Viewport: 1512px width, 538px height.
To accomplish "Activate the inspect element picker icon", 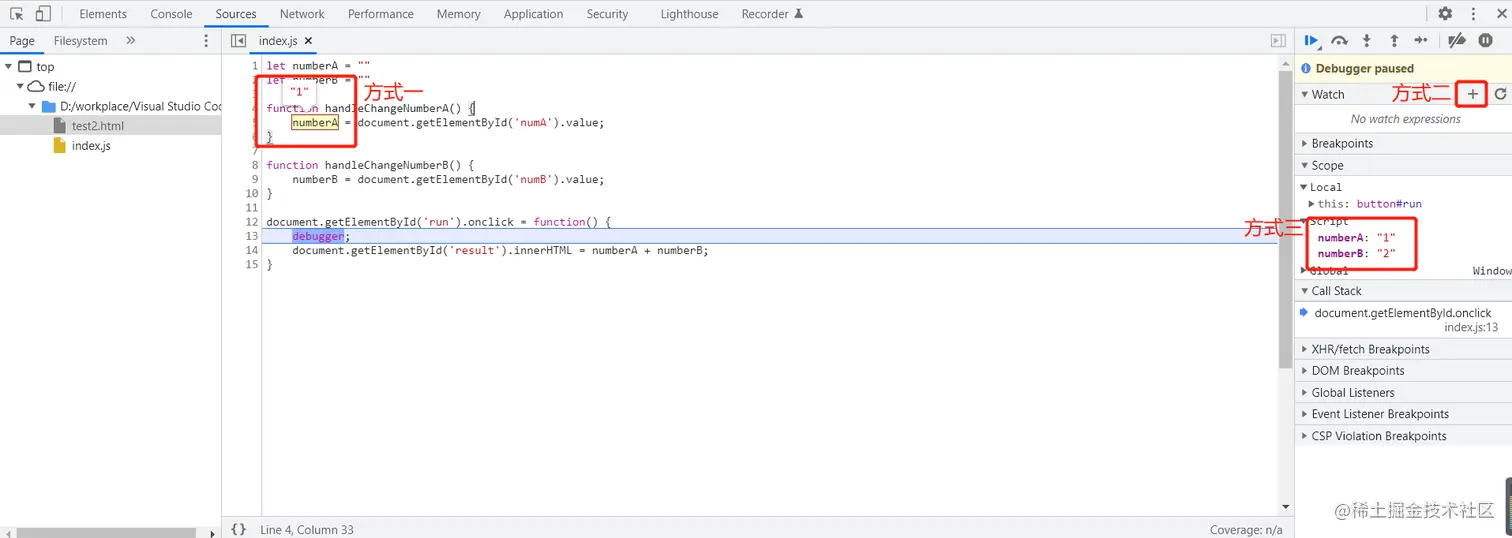I will coord(17,14).
